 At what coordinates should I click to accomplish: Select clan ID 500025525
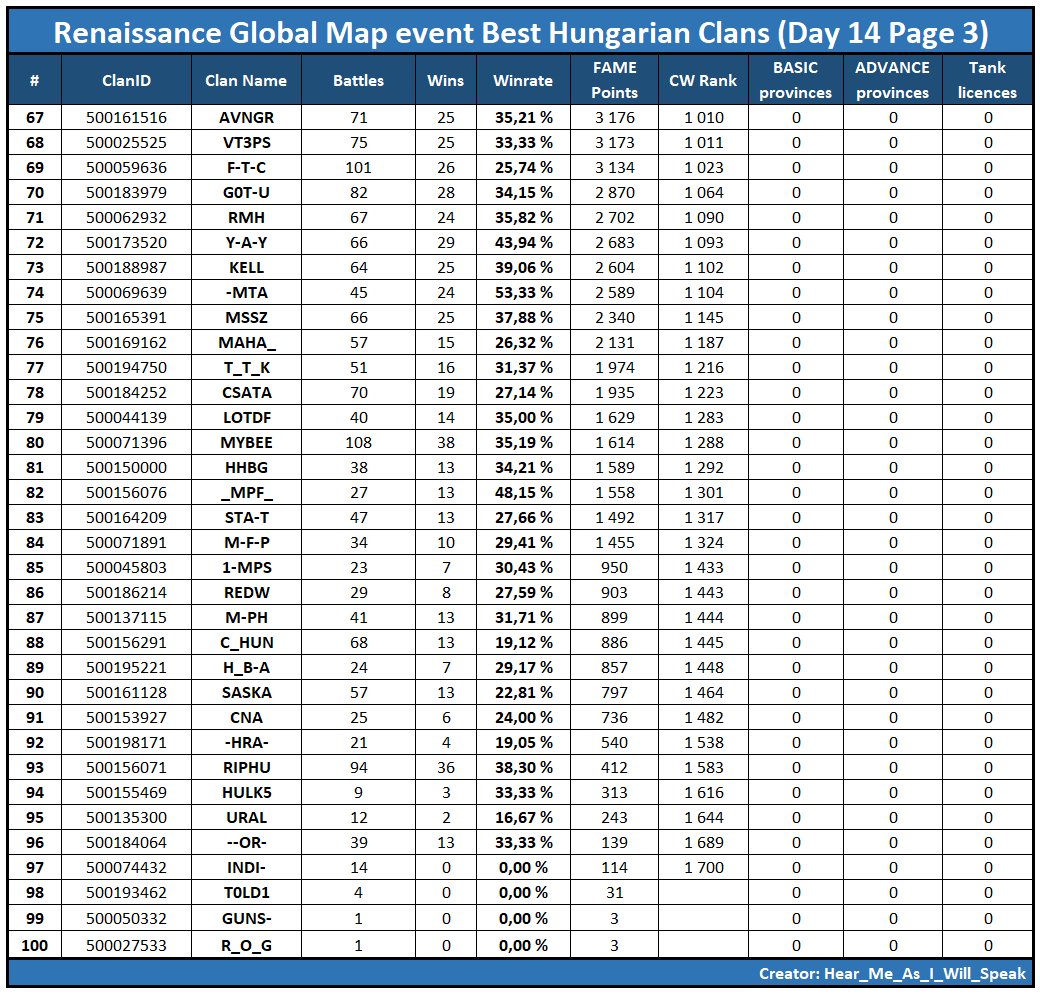127,143
